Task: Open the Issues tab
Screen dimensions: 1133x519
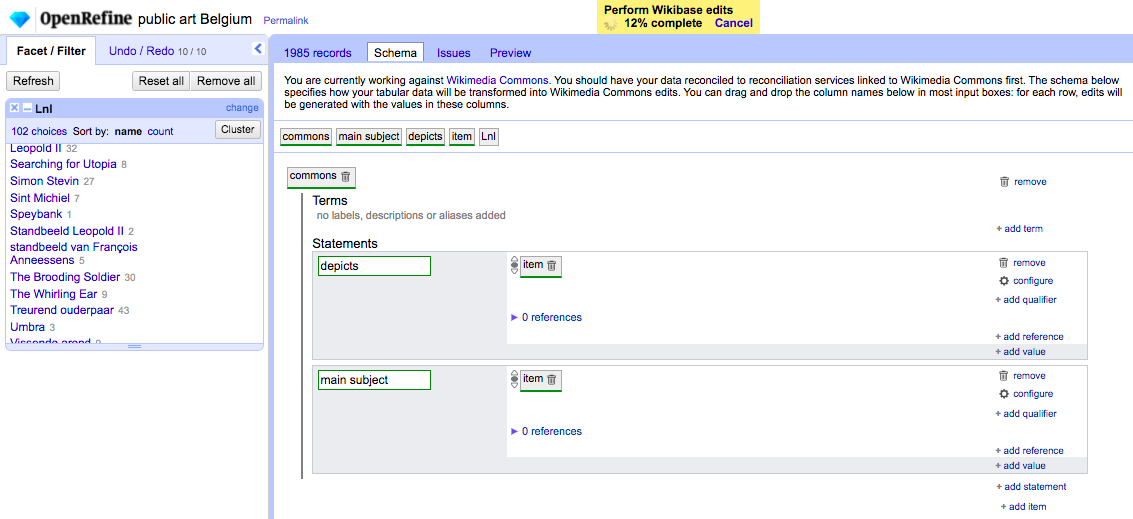Action: point(454,53)
